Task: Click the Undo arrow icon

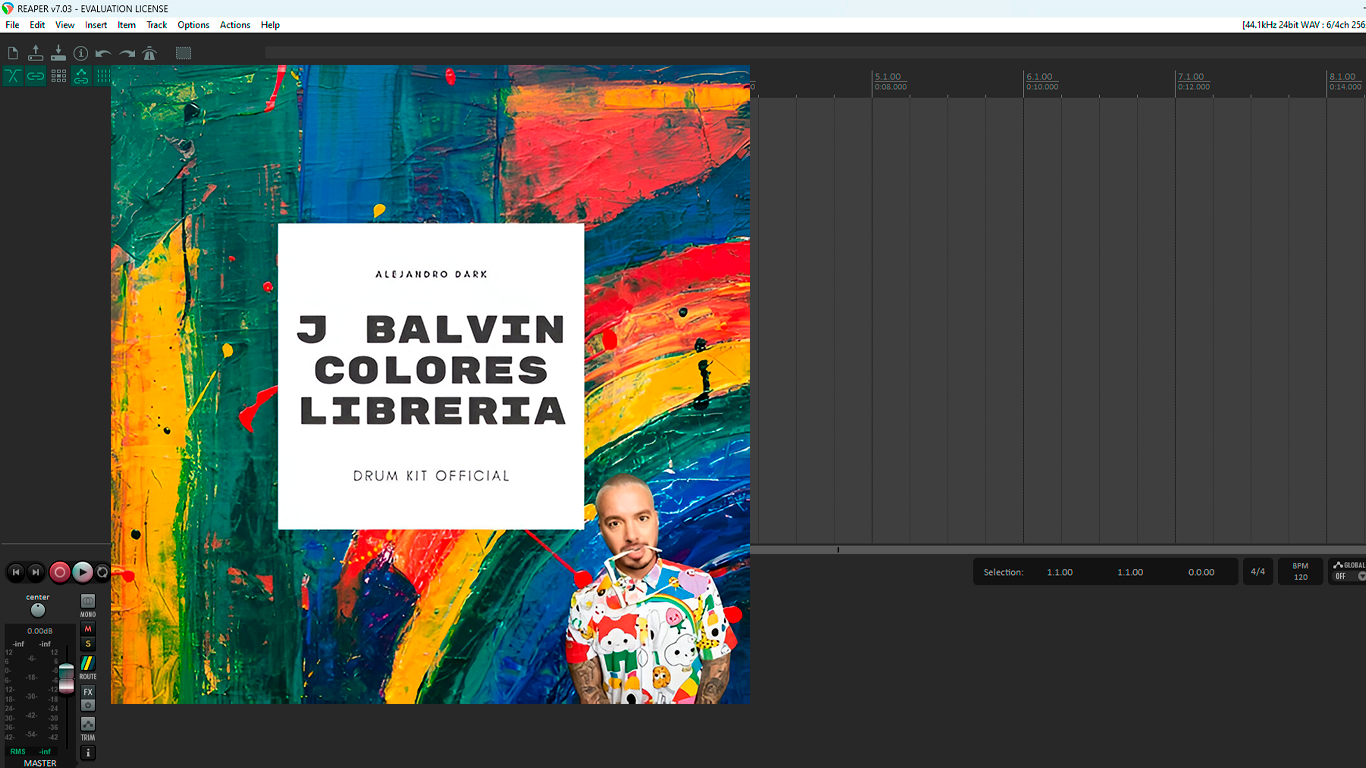Action: (103, 53)
